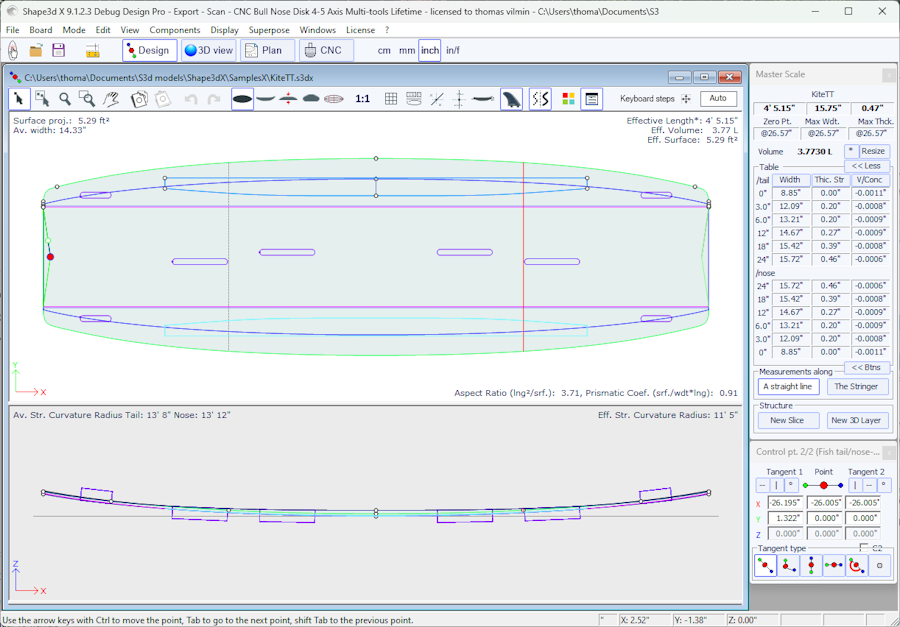The height and width of the screenshot is (627, 900).
Task: Toggle the fins display icon
Action: (x=511, y=99)
